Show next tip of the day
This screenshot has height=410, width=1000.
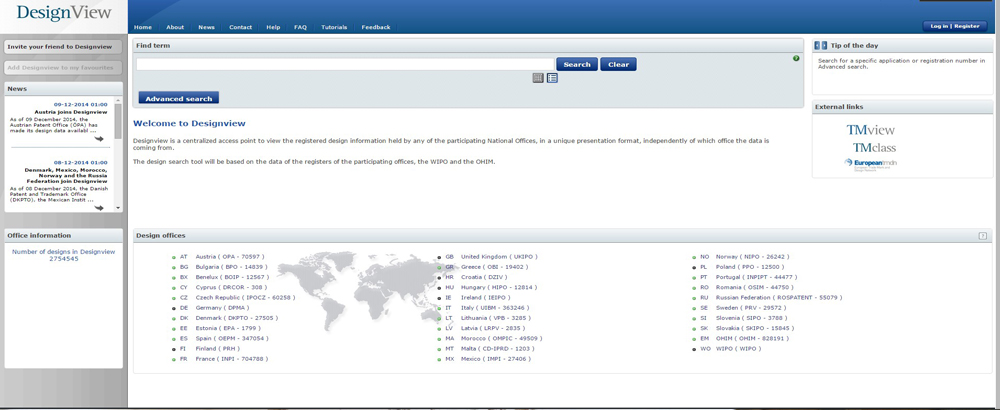[x=825, y=45]
